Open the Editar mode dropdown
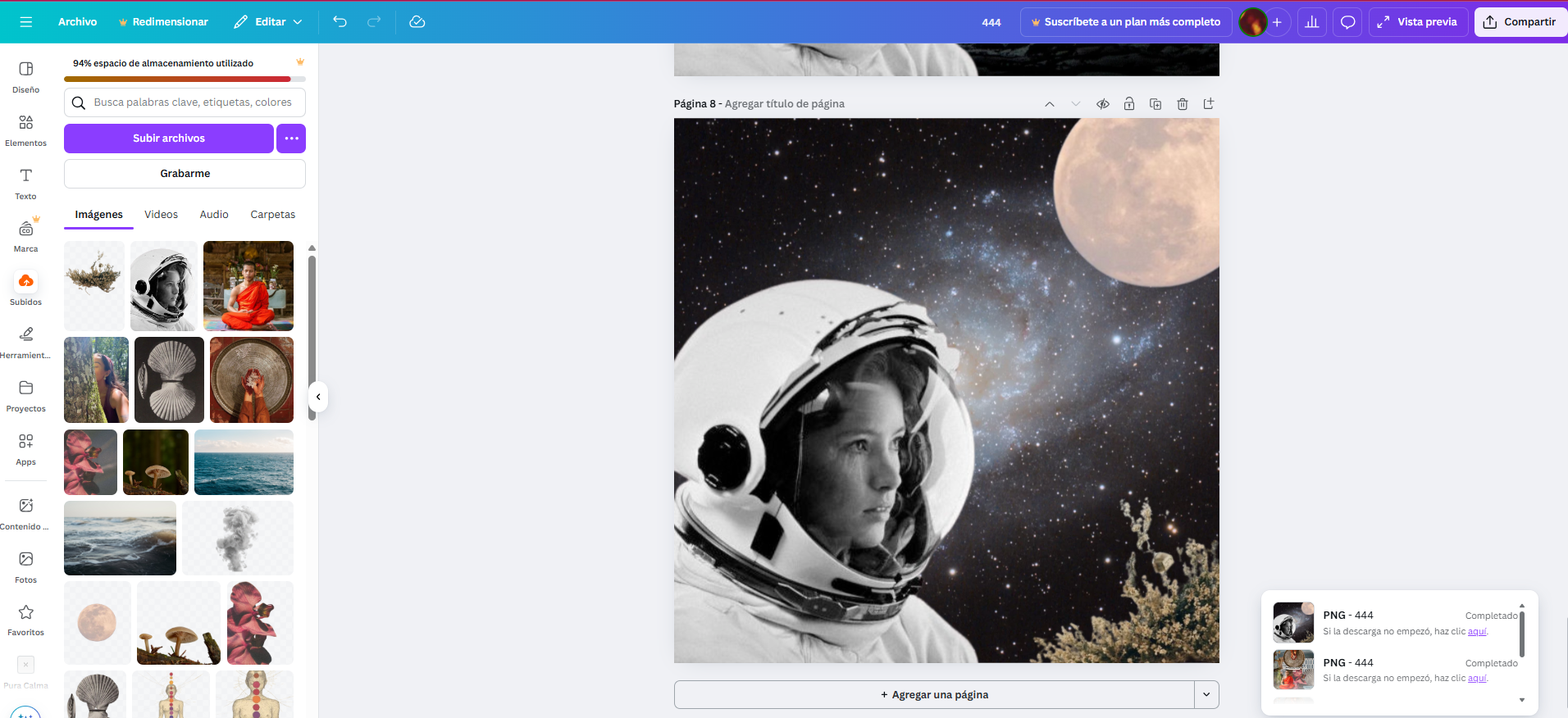Viewport: 1568px width, 718px height. point(268,22)
